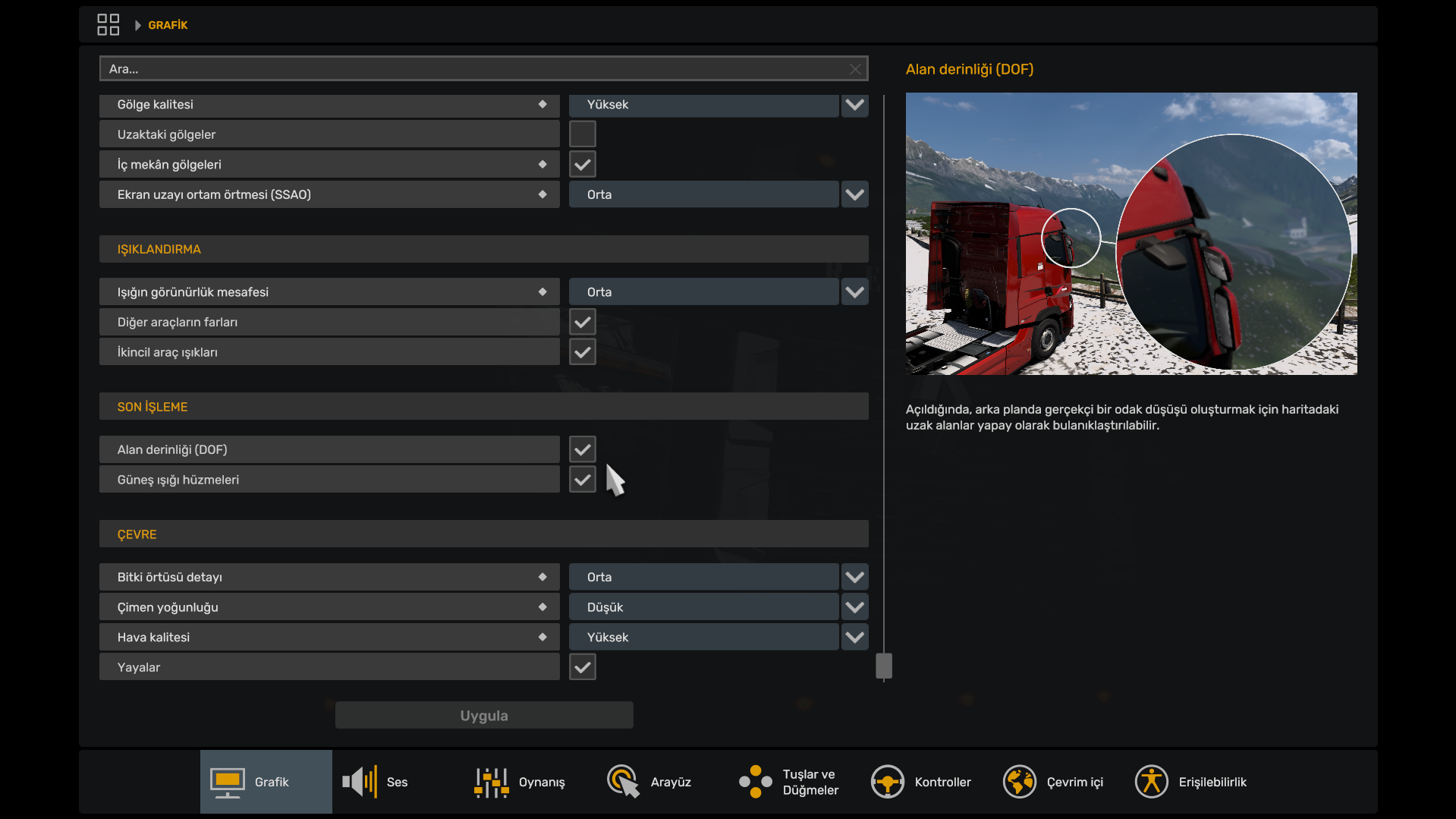Click the Erişilebilirlik accessibility icon
The height and width of the screenshot is (819, 1456).
coord(1152,782)
